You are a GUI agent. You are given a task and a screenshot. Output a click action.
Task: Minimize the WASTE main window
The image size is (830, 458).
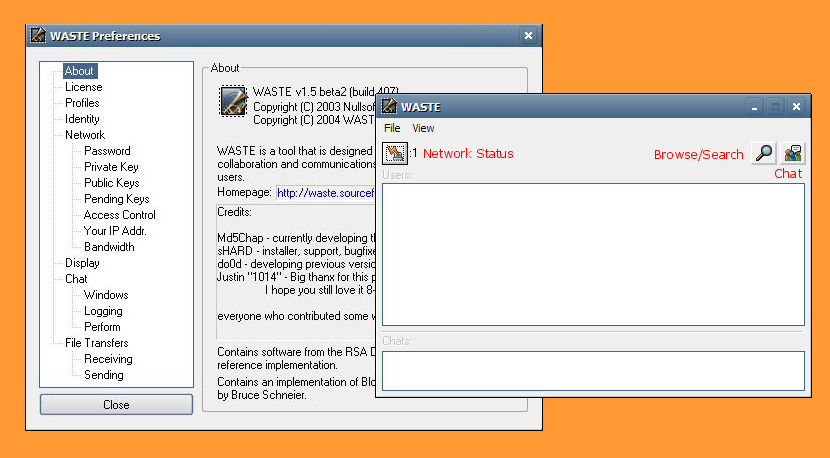(x=754, y=106)
